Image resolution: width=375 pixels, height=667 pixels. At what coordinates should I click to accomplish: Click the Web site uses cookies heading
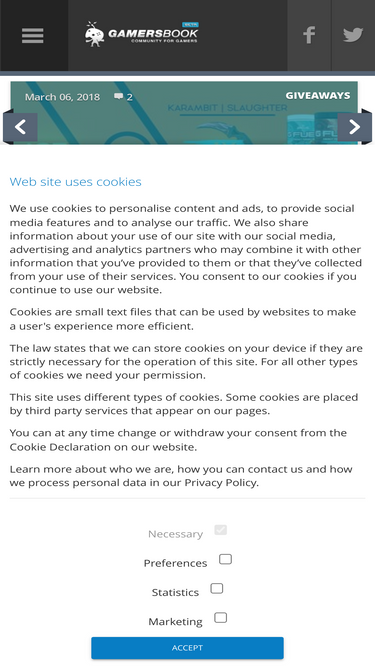(75, 182)
